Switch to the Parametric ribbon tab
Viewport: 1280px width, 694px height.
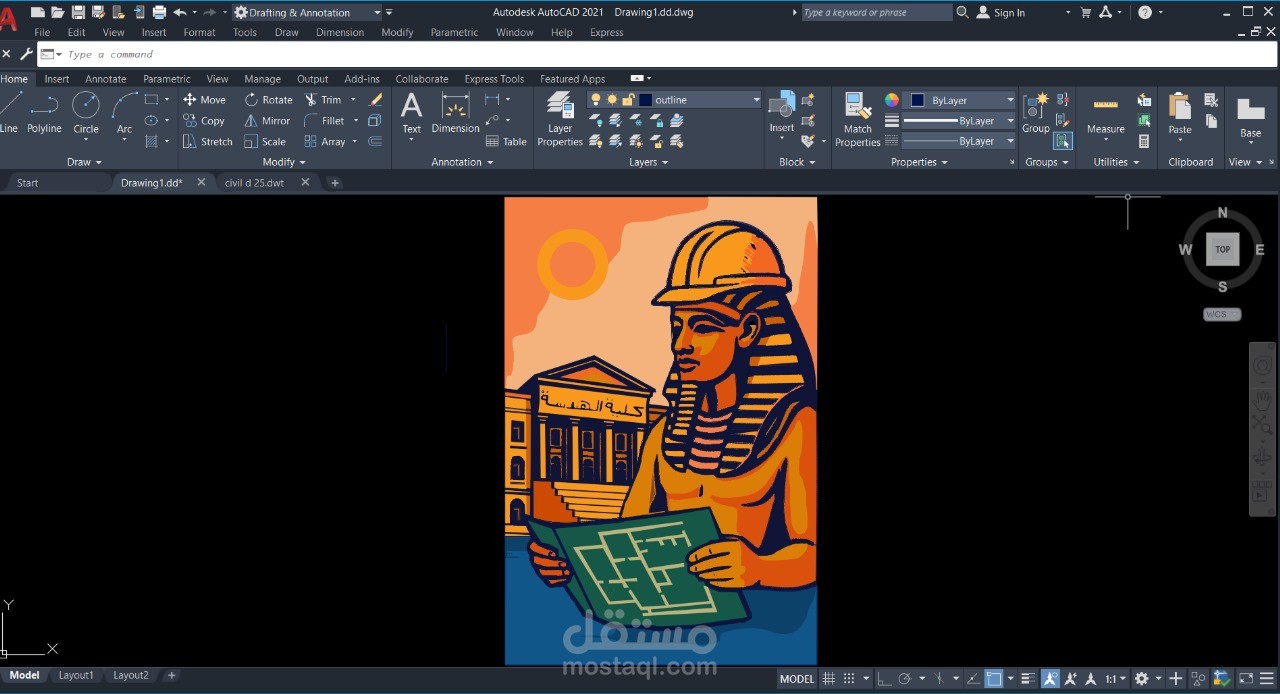click(166, 79)
